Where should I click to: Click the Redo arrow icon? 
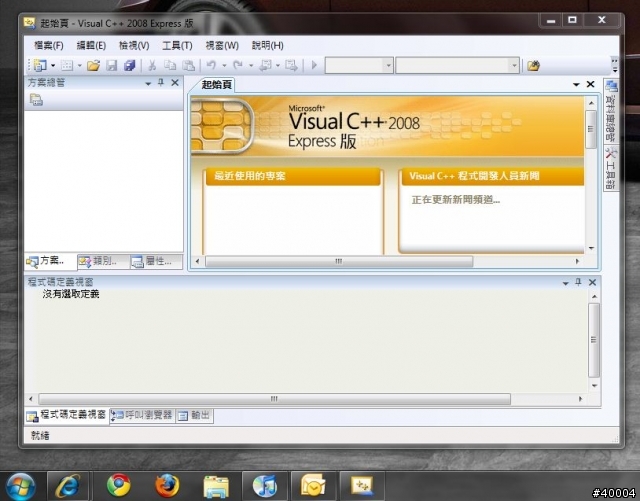(x=238, y=65)
